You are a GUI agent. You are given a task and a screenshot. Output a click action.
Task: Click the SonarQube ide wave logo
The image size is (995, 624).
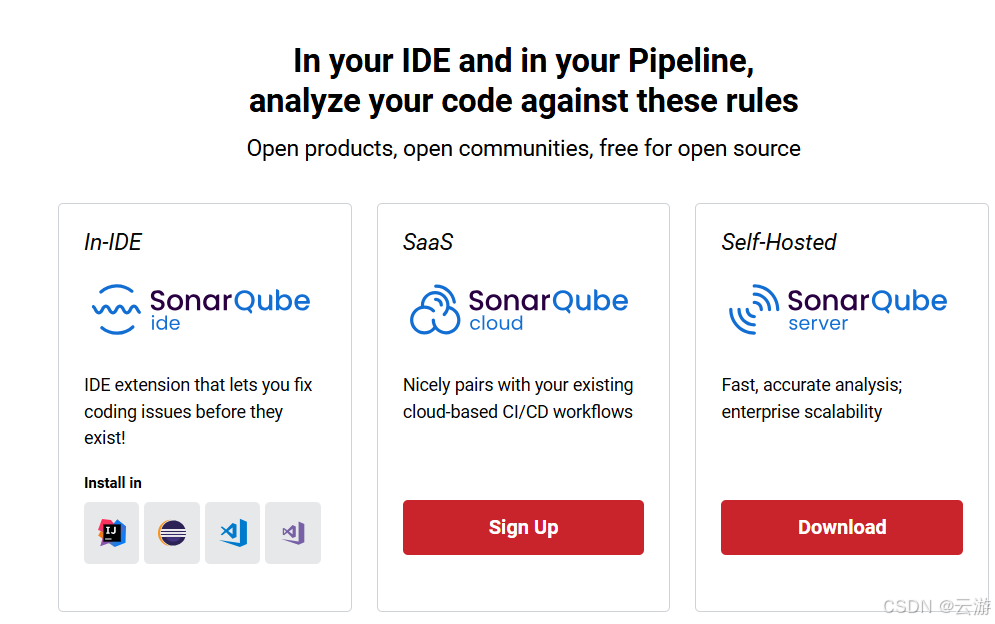point(116,309)
